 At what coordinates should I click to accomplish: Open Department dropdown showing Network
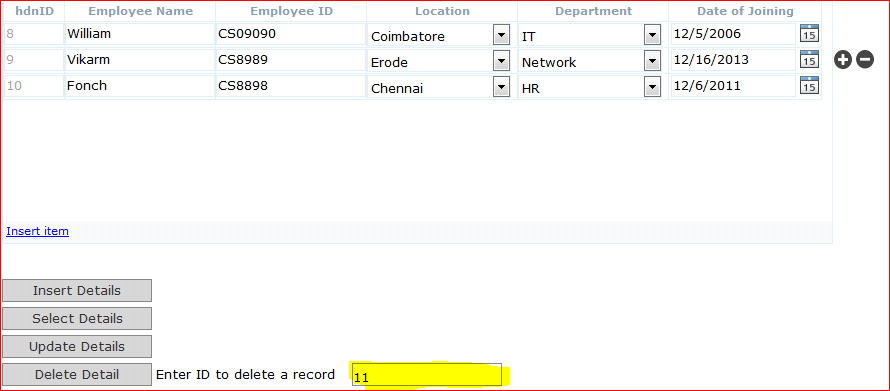coord(652,62)
